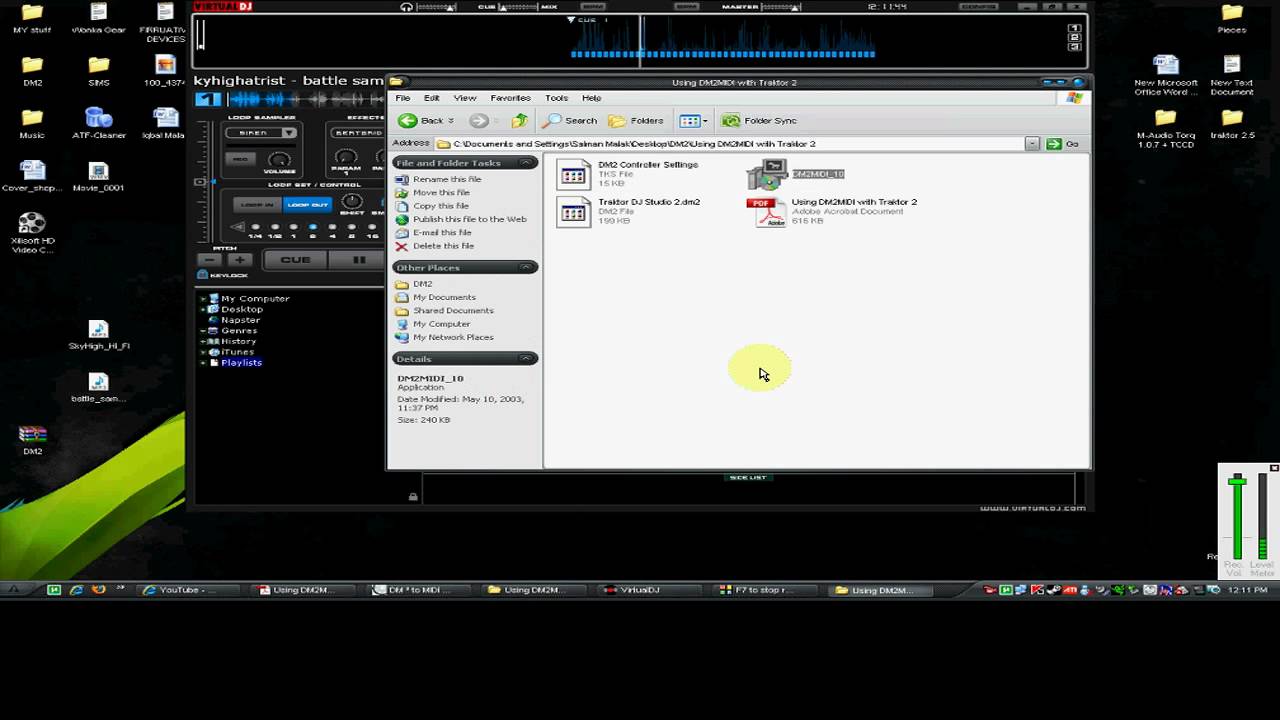Click the LOOP OUT button in VirtualDJ
1280x720 pixels.
pos(306,204)
